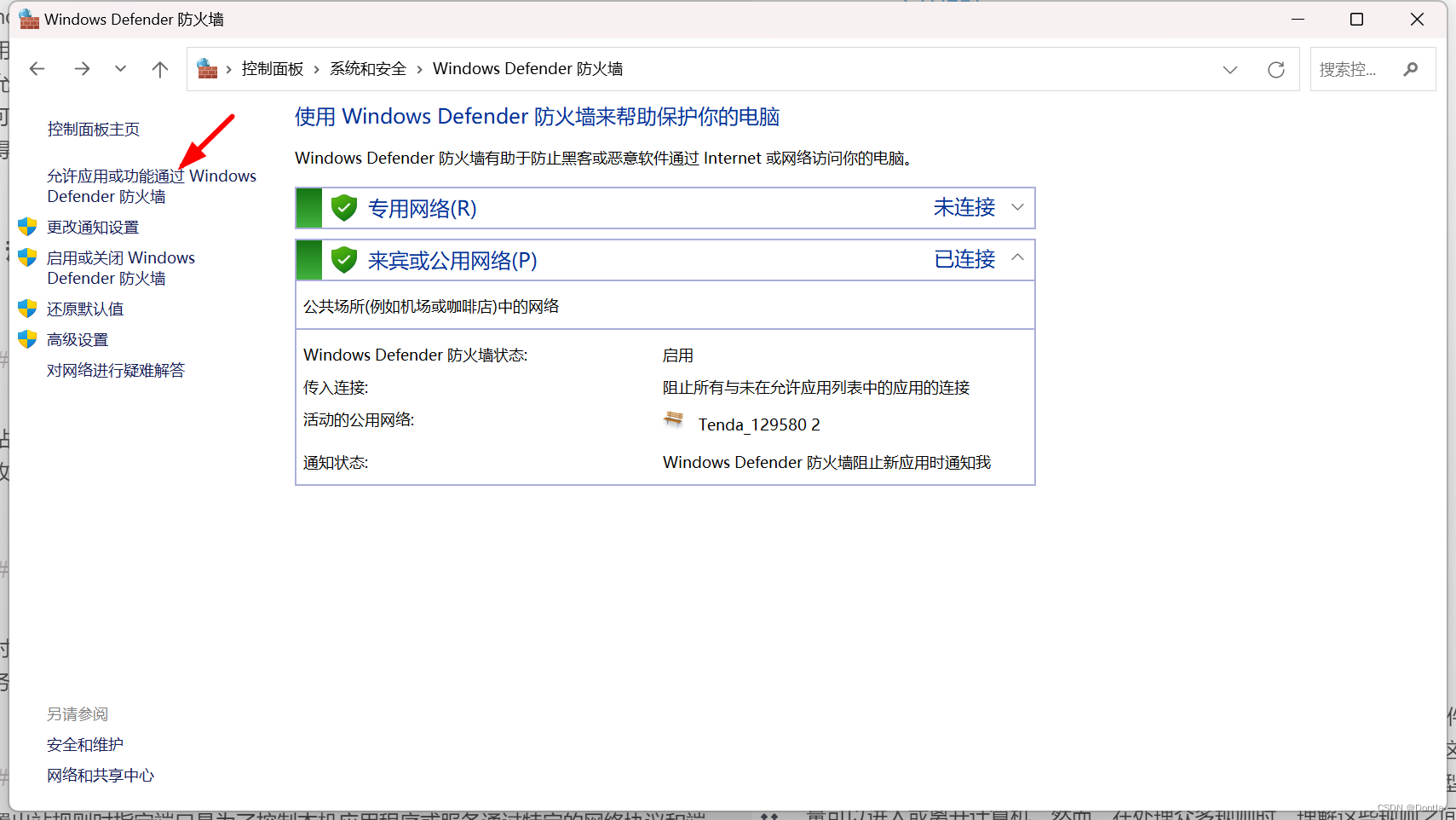Open 允许应用或功能通过 Windows Defender 防火墙
Image resolution: width=1456 pixels, height=820 pixels.
152,186
